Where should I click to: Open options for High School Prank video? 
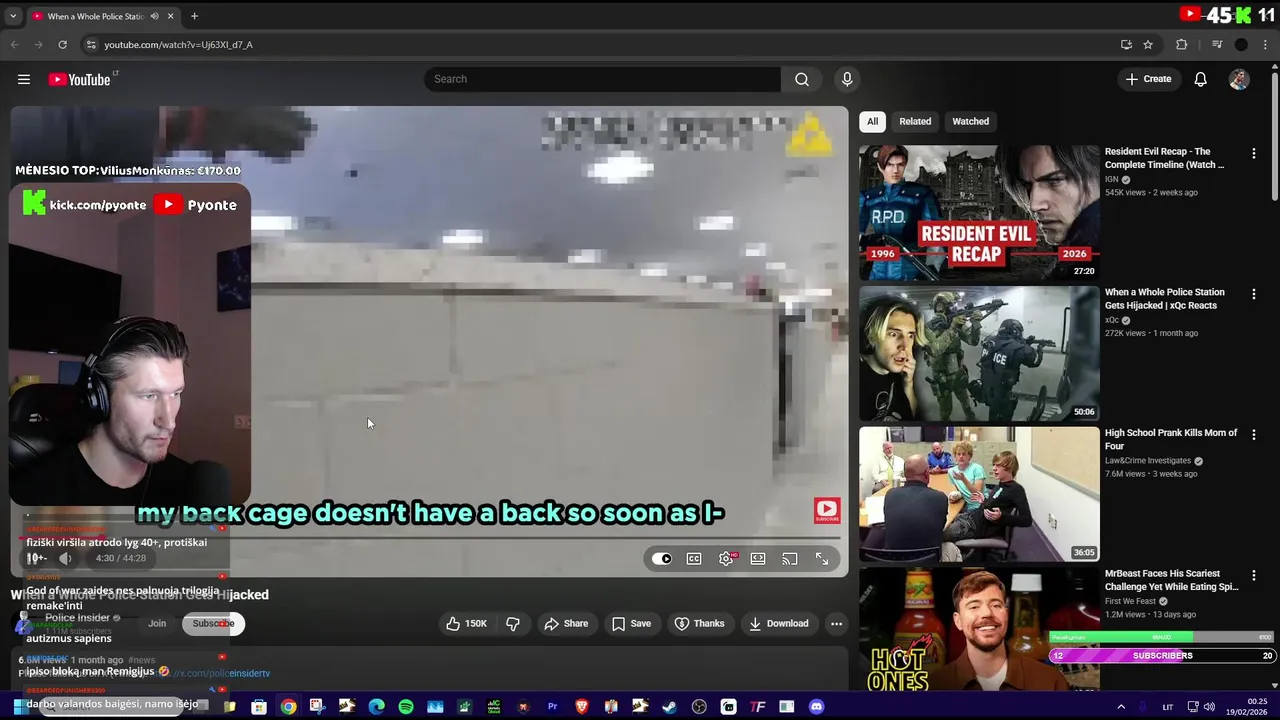[1253, 435]
